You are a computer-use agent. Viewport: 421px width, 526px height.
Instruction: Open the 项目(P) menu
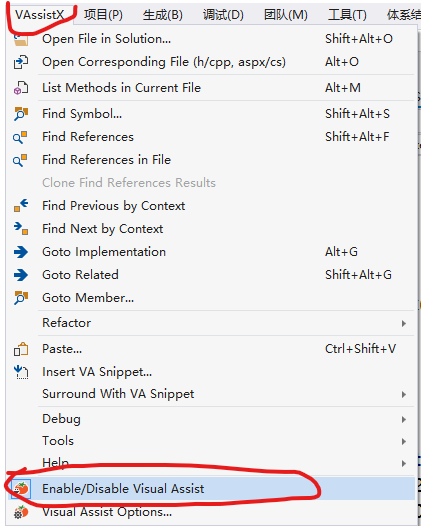[x=103, y=15]
